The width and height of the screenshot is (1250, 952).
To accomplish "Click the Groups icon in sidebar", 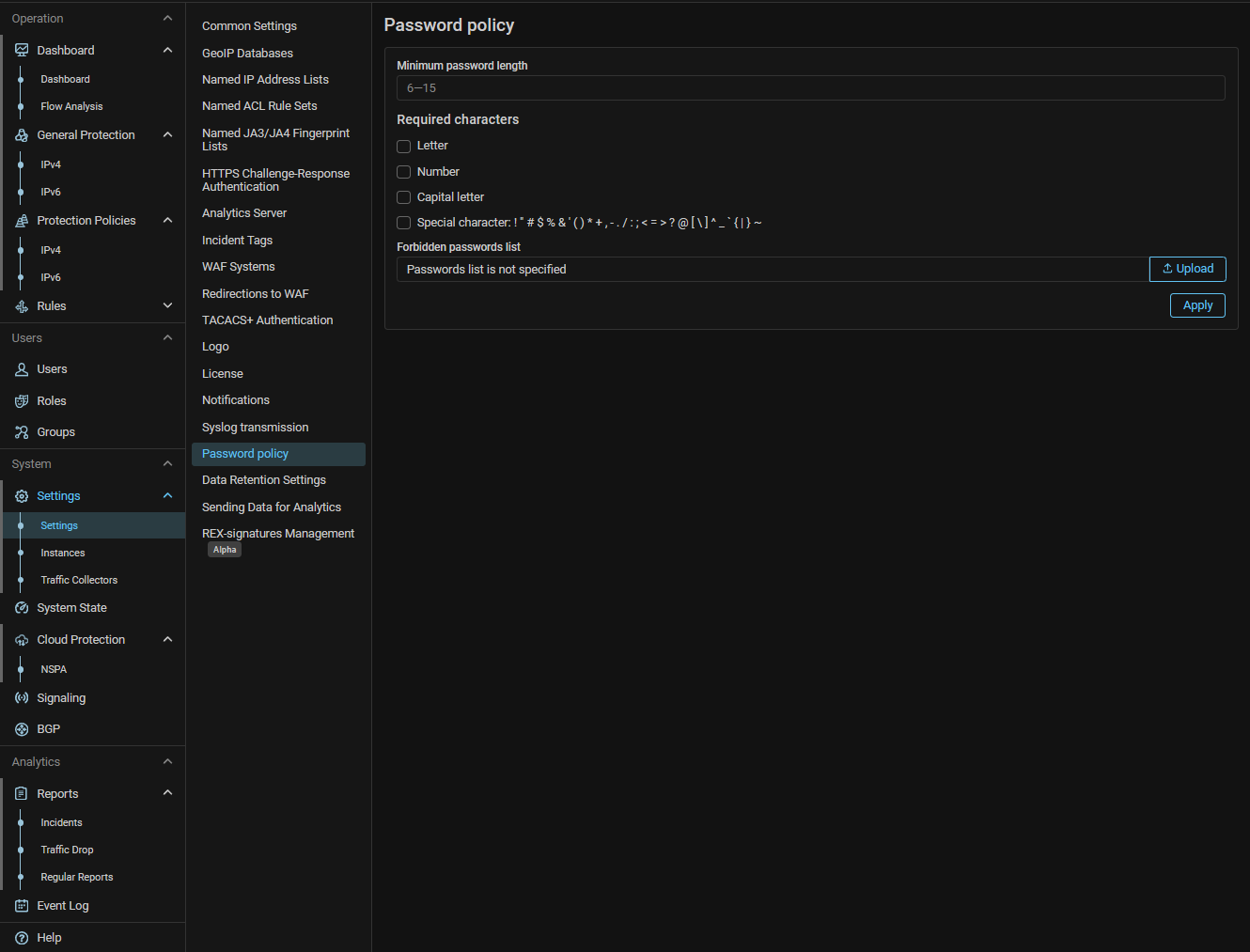I will coord(22,432).
